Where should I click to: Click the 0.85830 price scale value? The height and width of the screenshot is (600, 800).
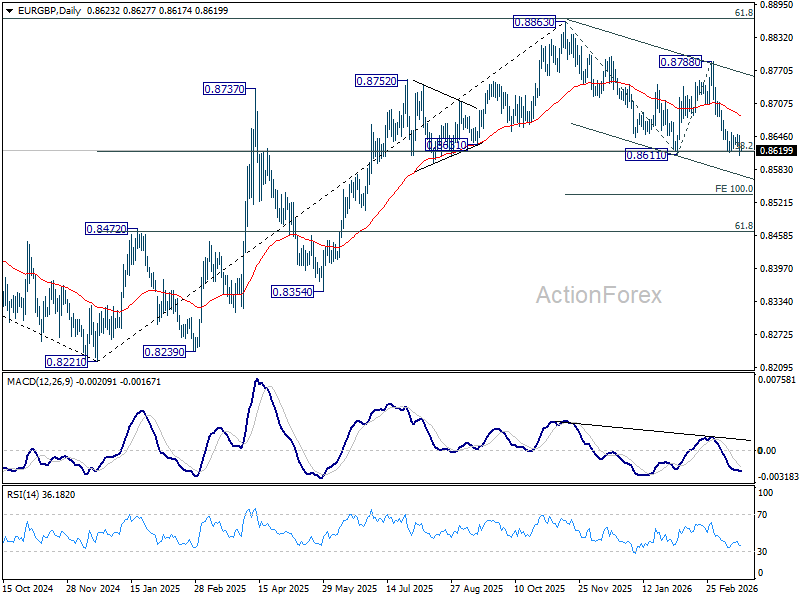point(777,169)
